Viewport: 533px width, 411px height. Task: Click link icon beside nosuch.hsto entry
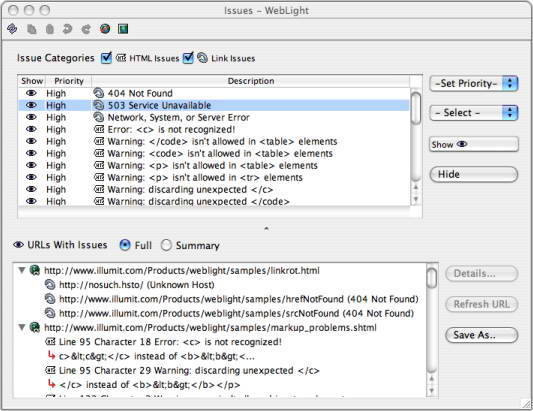click(x=50, y=285)
